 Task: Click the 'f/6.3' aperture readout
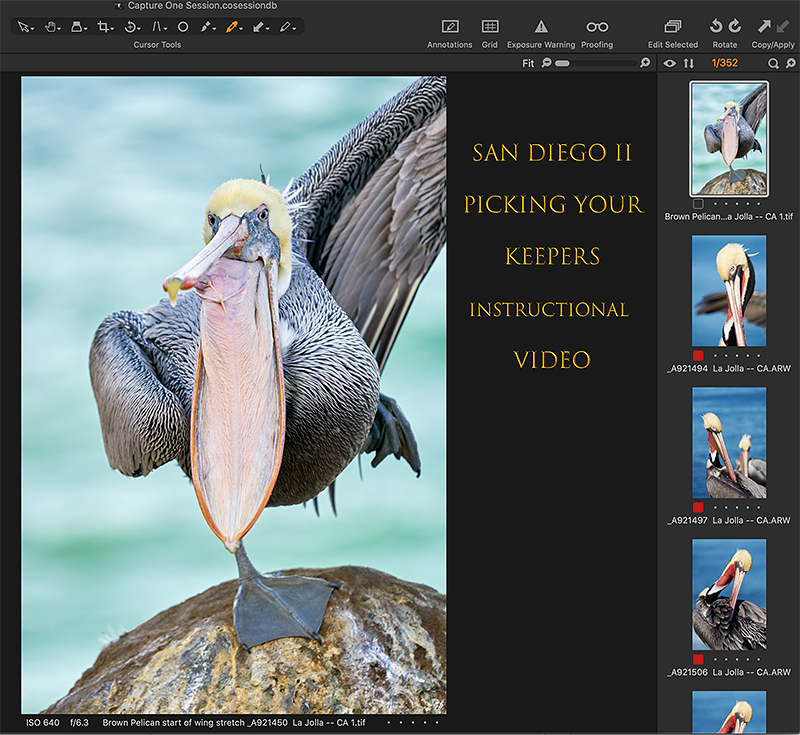pyautogui.click(x=79, y=723)
